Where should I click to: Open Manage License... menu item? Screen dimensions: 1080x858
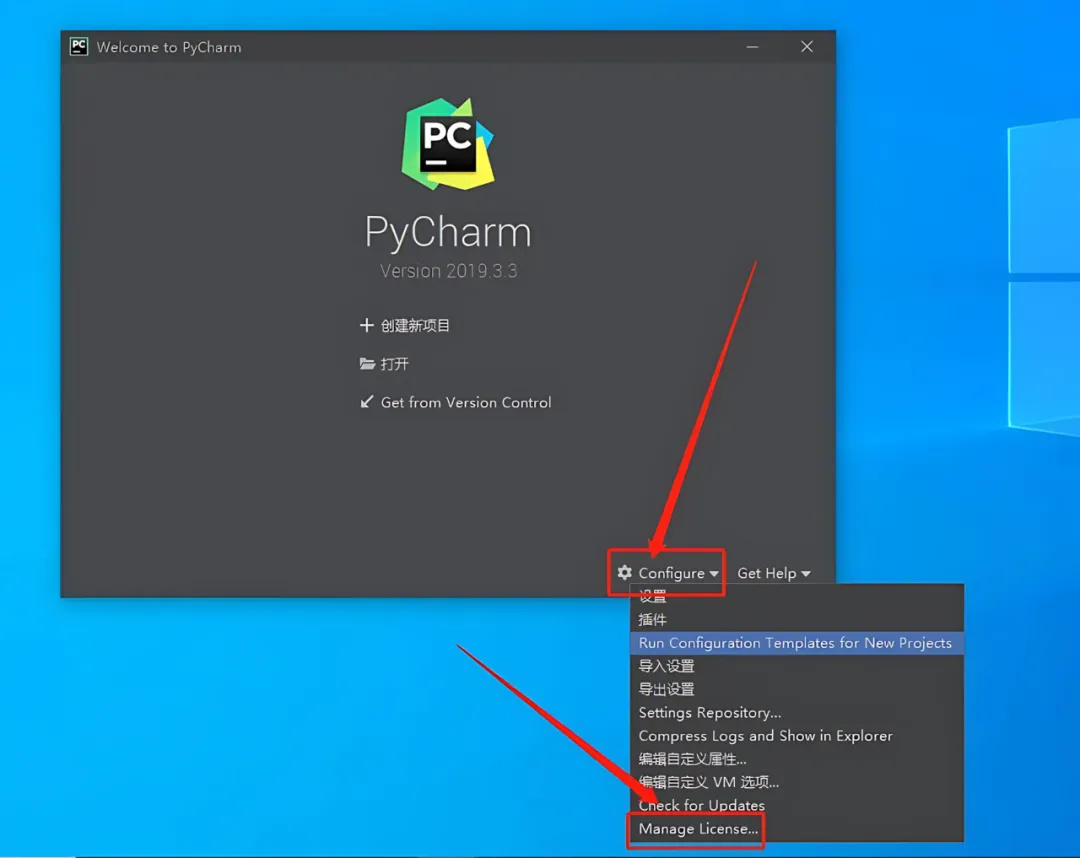(797, 828)
